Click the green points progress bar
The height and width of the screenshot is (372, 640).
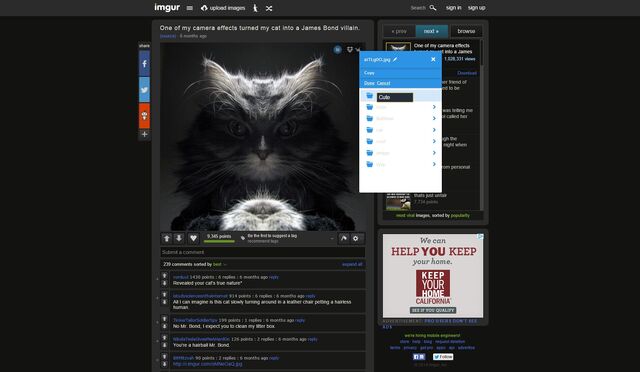pos(219,241)
